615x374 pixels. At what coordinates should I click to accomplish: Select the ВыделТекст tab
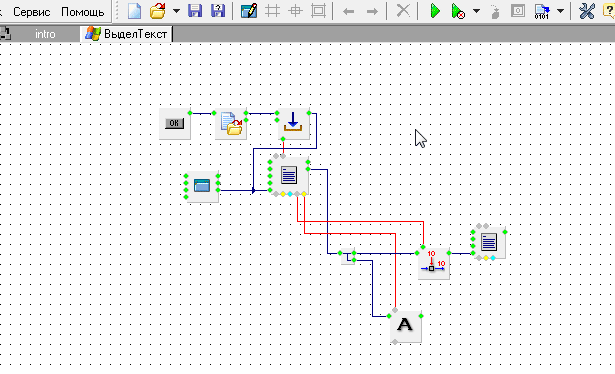[x=127, y=34]
